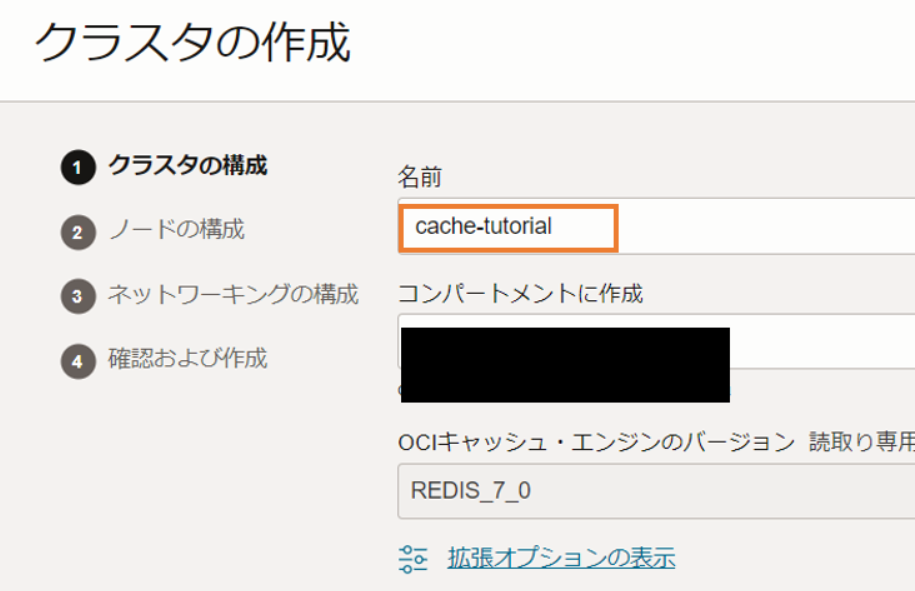915x591 pixels.
Task: Select the クラスタの構成 step label
Action: pos(187,166)
